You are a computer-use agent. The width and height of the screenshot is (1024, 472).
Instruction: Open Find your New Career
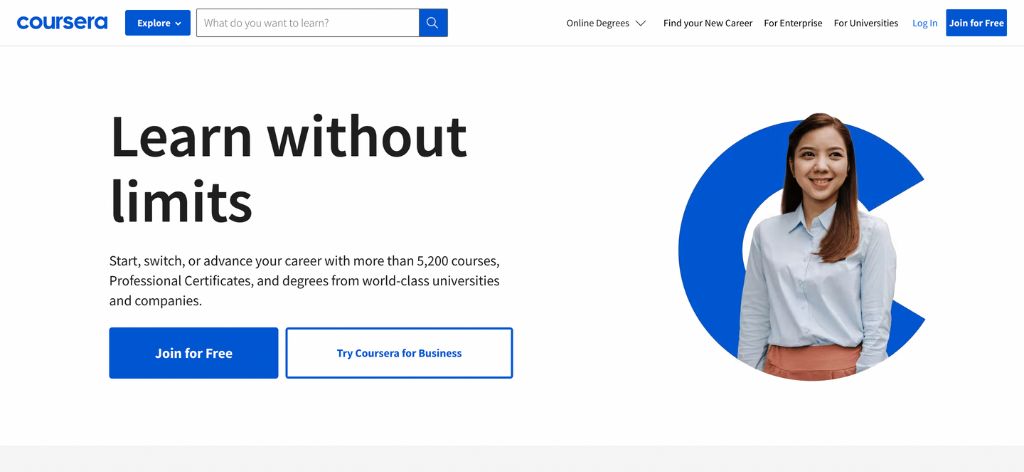click(707, 23)
